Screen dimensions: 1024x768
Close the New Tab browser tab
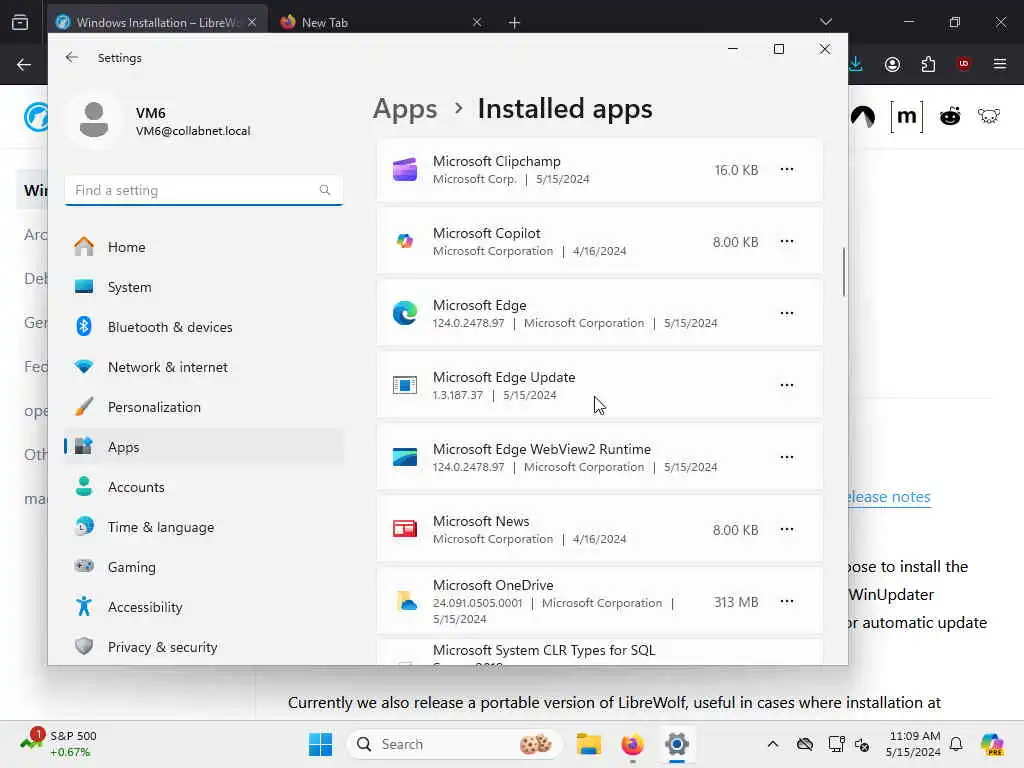click(x=477, y=22)
